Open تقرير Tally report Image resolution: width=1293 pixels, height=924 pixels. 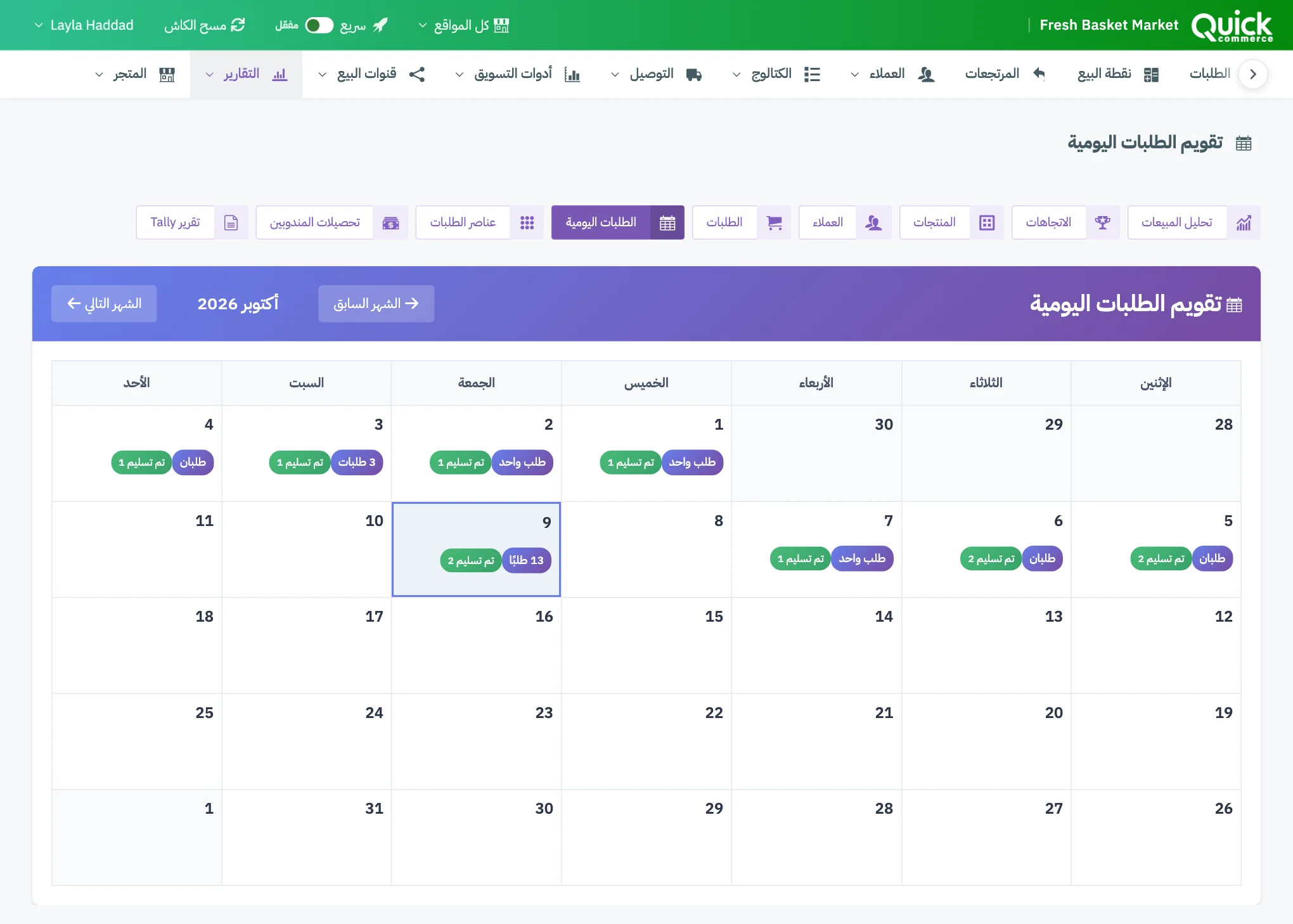[x=191, y=222]
